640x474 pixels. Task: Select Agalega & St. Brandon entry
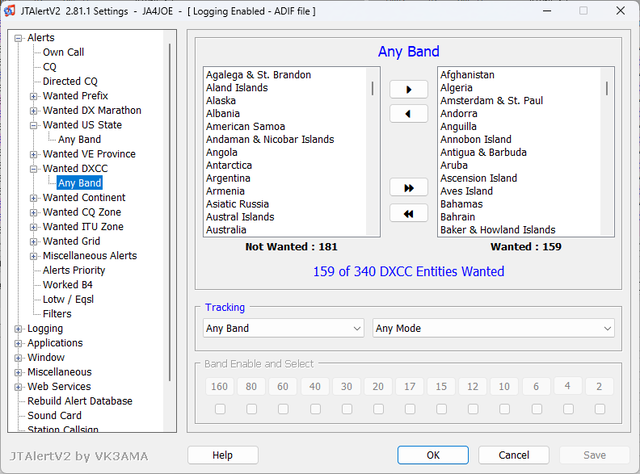tap(258, 75)
